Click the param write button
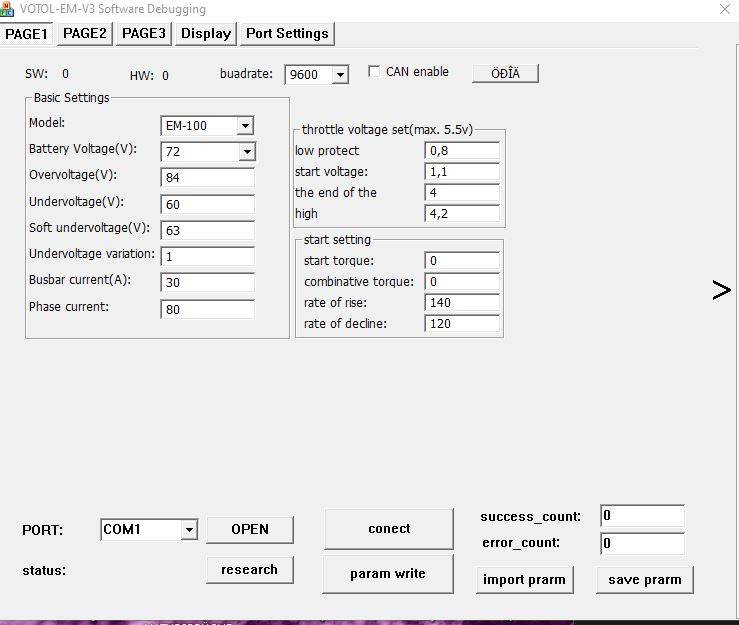This screenshot has height=625, width=739. [388, 574]
